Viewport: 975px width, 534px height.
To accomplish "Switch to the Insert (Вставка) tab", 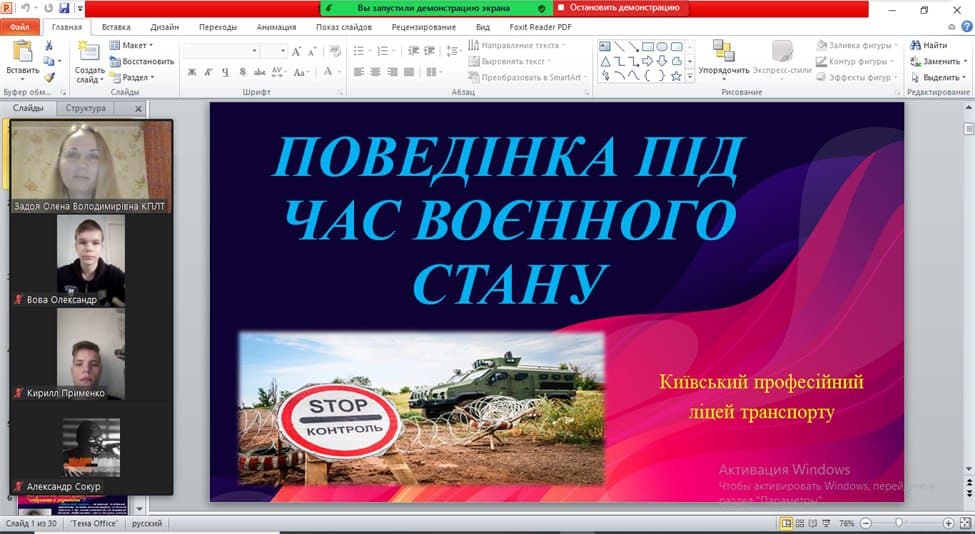I will tap(116, 27).
